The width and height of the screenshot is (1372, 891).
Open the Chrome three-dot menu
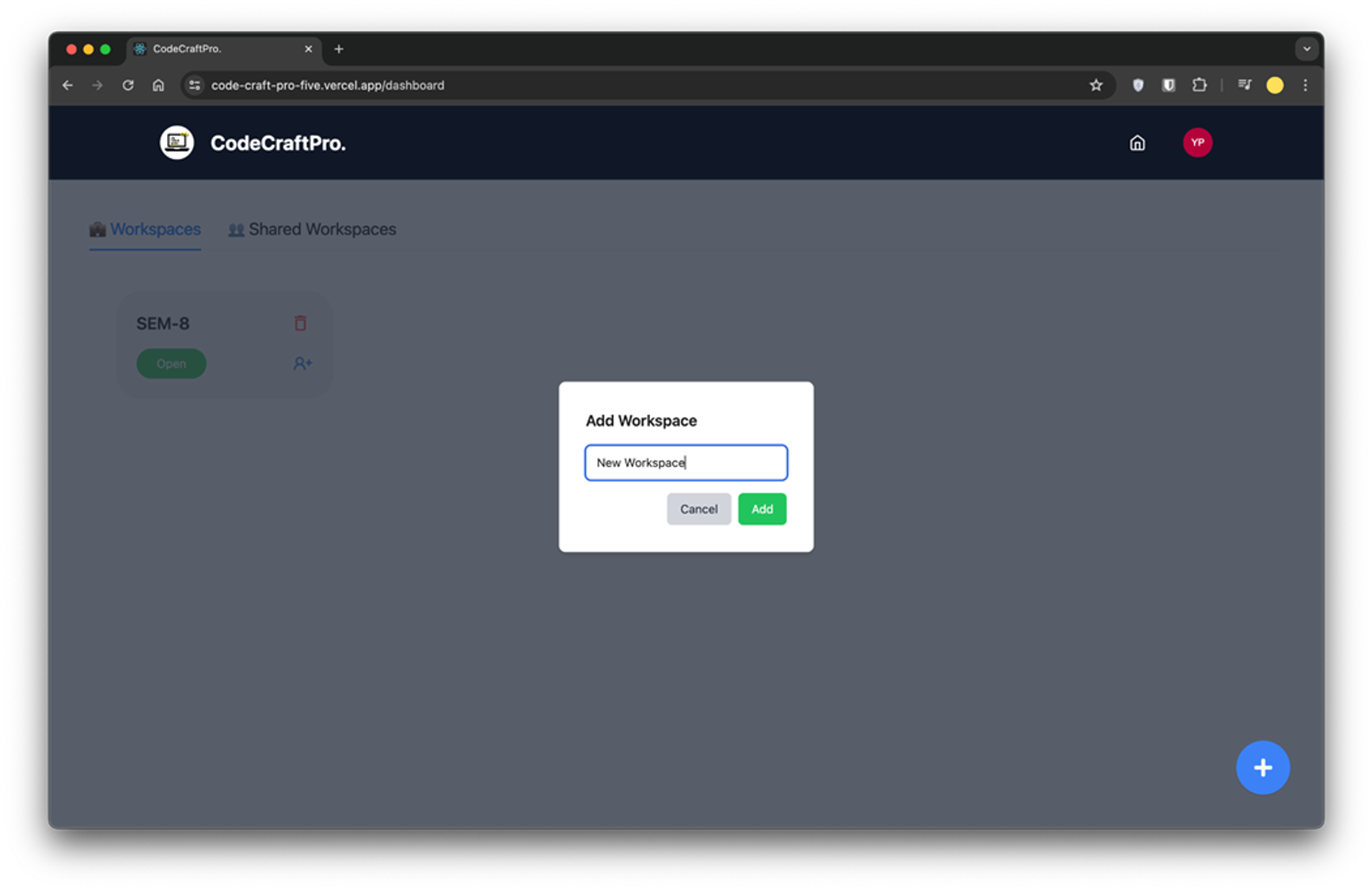coord(1305,86)
